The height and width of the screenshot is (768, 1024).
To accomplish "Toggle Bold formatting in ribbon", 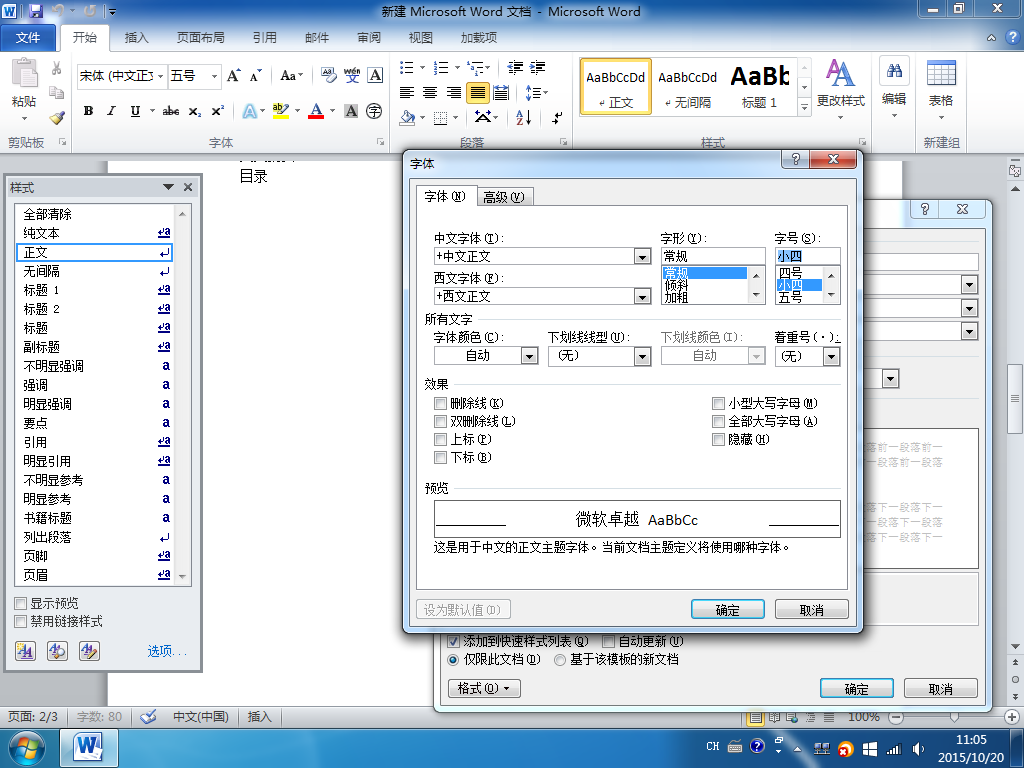I will tap(88, 111).
